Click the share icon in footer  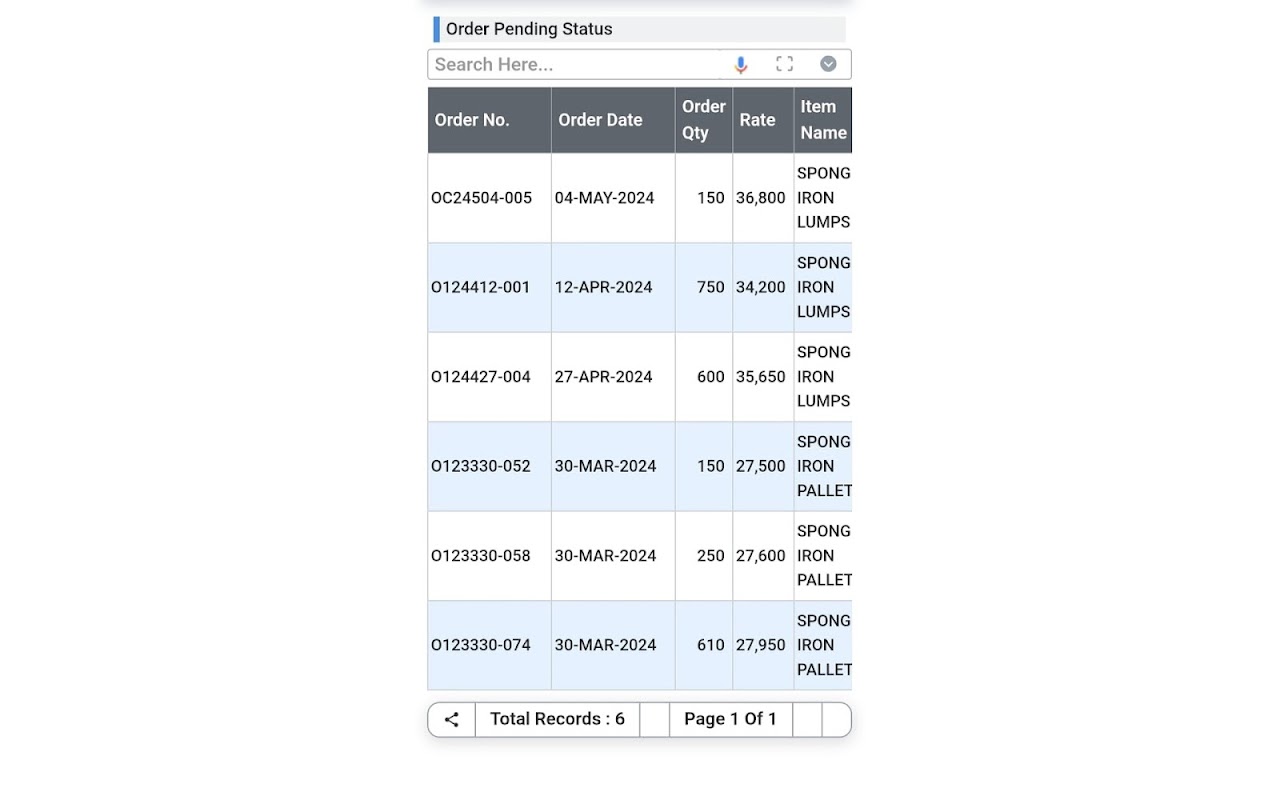pos(452,720)
